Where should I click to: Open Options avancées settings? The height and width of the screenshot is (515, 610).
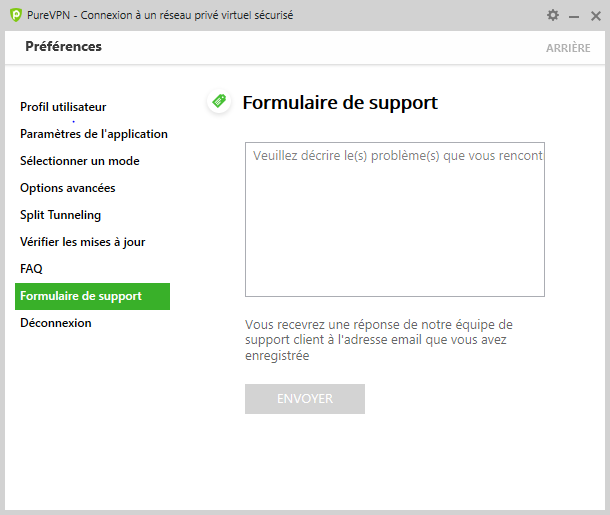point(68,188)
